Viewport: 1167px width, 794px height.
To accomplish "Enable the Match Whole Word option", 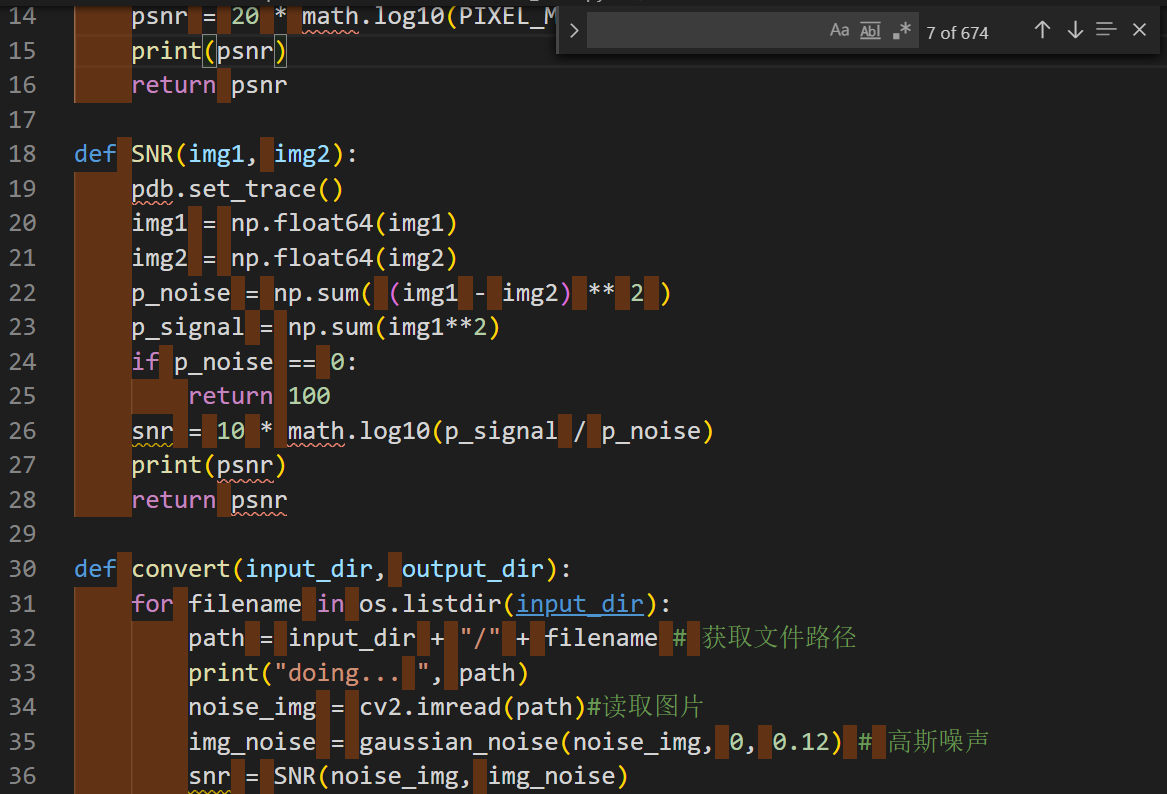I will click(x=869, y=30).
